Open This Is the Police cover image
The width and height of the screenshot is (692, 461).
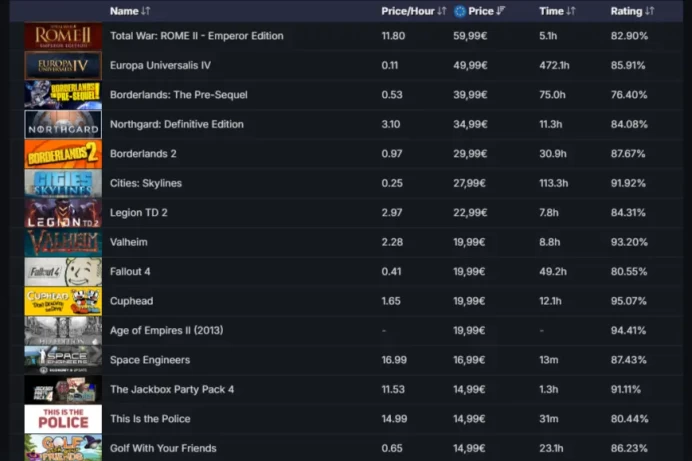click(63, 419)
